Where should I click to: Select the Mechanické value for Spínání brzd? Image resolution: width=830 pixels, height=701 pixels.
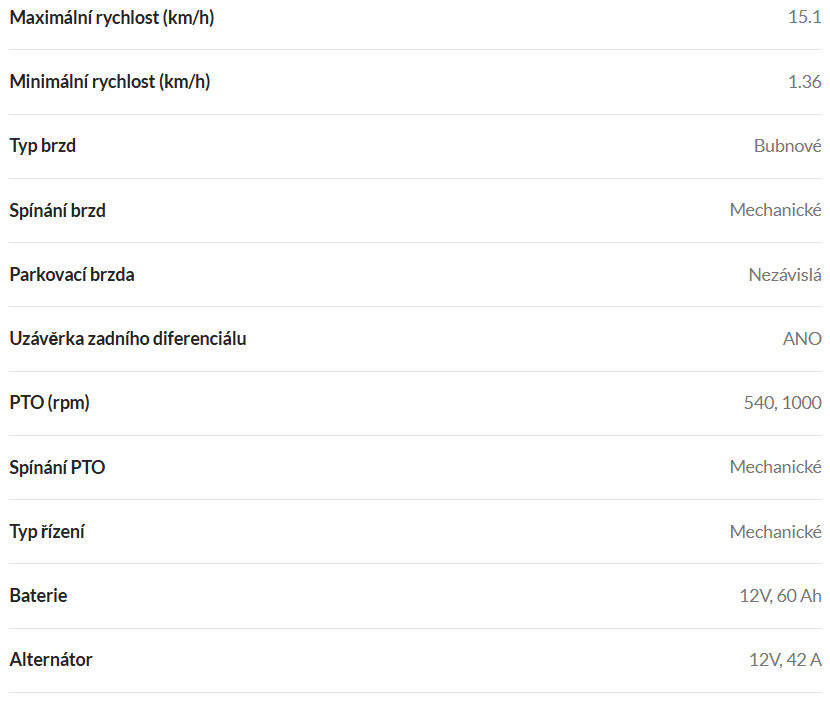tap(775, 210)
